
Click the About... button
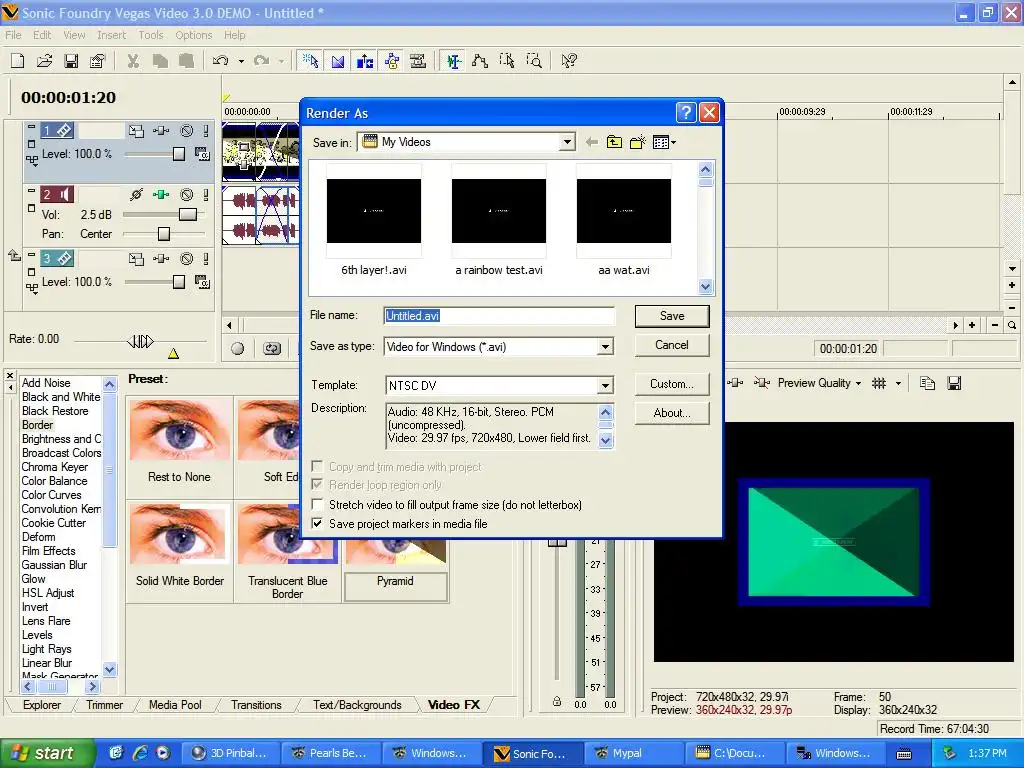pos(672,413)
